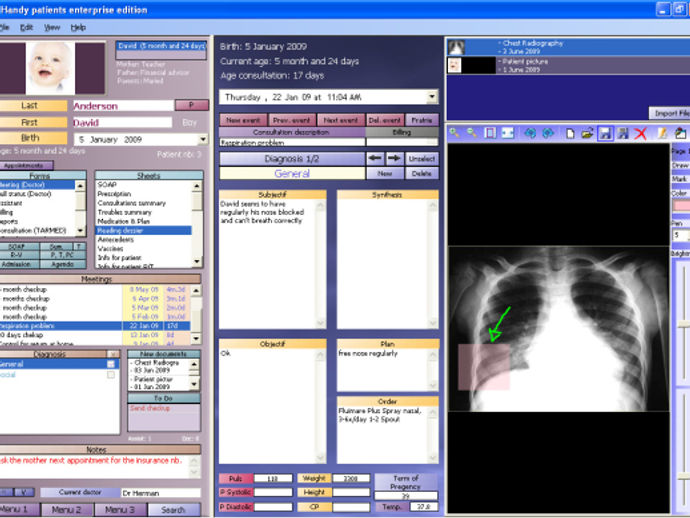690x518 pixels.
Task: Click the right arrow diagnosis button
Action: 394,158
